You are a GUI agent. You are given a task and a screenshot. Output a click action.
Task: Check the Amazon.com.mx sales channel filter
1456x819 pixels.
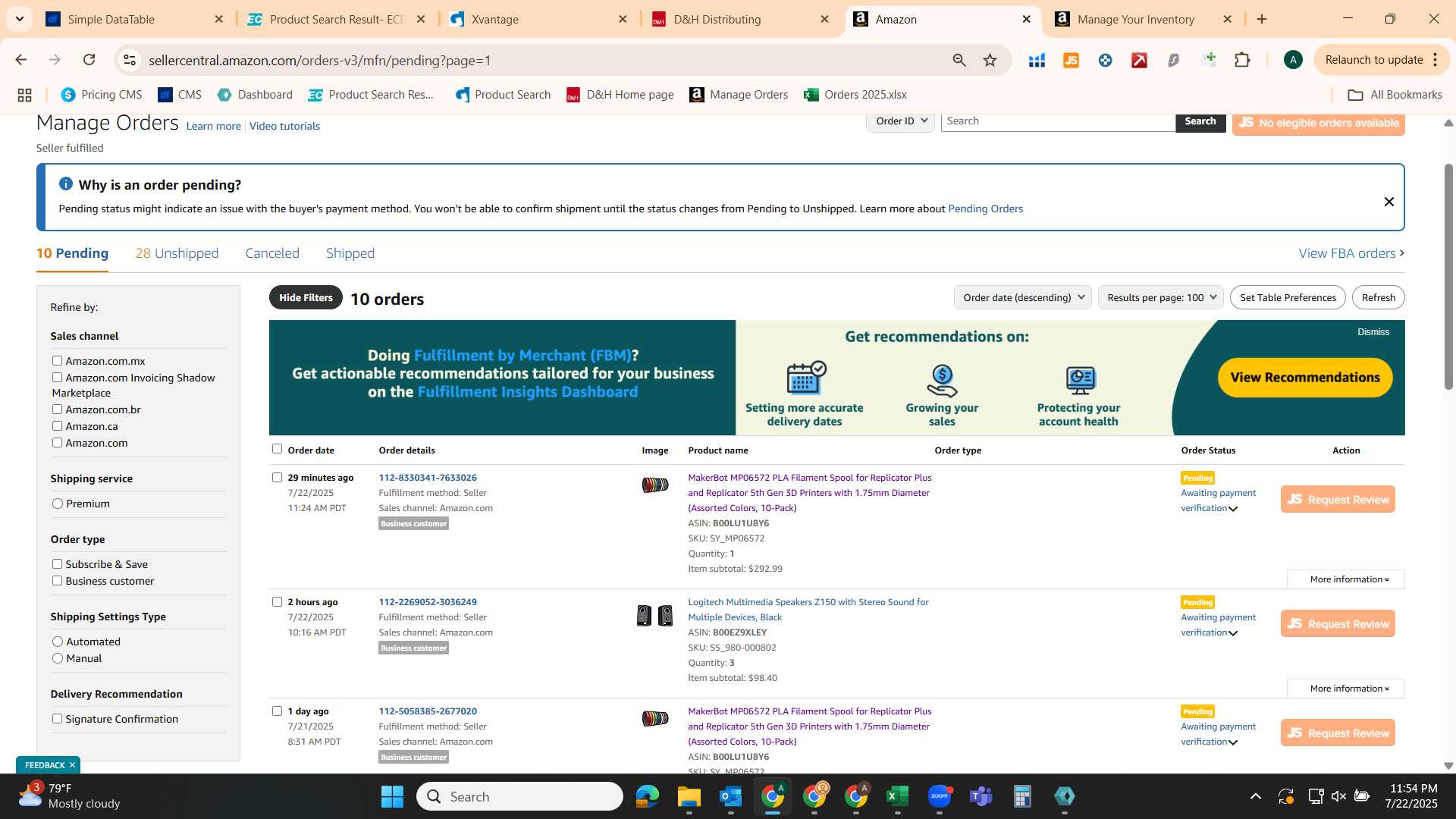pos(57,361)
